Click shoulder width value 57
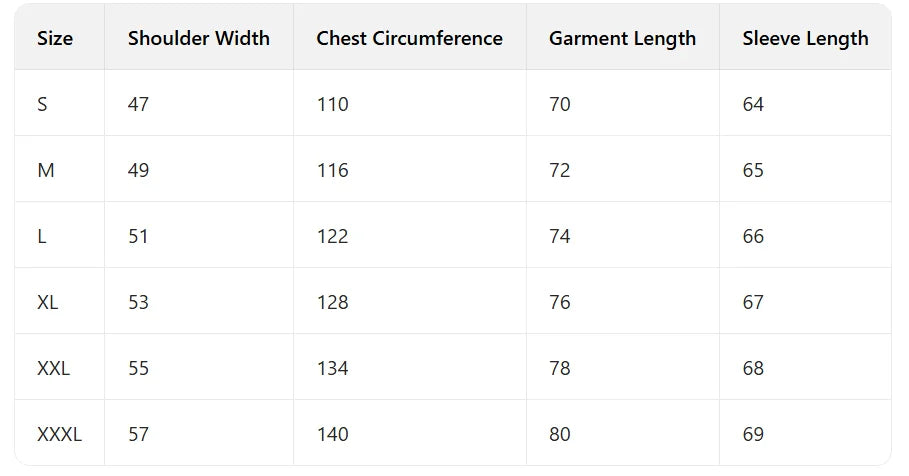This screenshot has height=476, width=909. 139,434
